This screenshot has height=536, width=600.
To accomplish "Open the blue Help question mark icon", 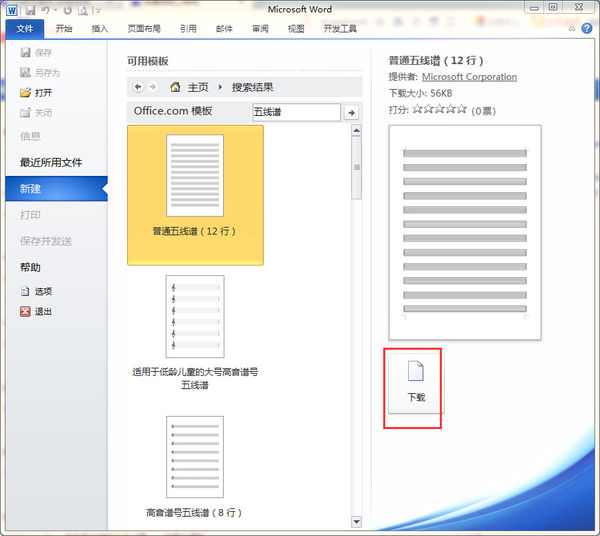I will click(587, 28).
